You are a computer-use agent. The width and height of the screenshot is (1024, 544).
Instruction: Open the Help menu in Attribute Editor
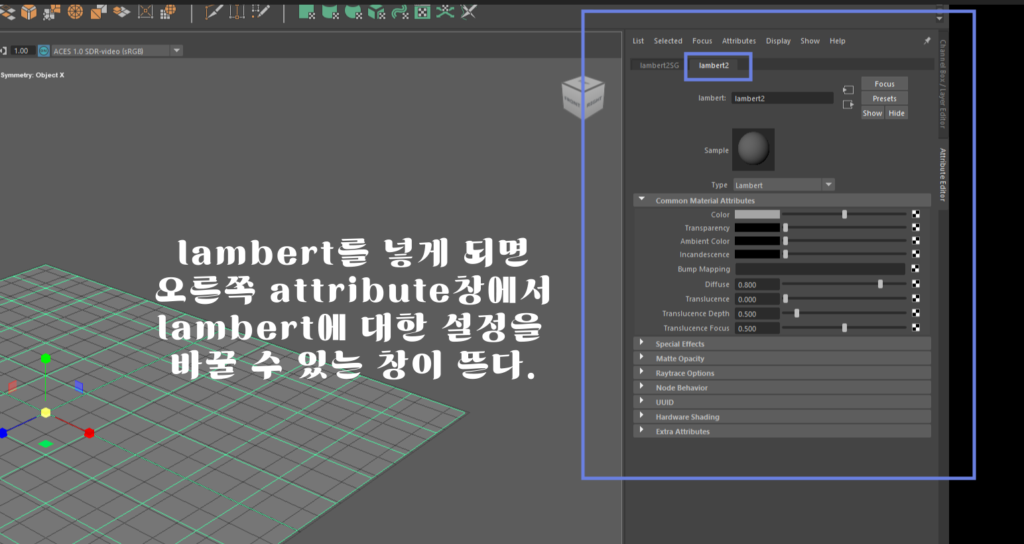point(837,40)
